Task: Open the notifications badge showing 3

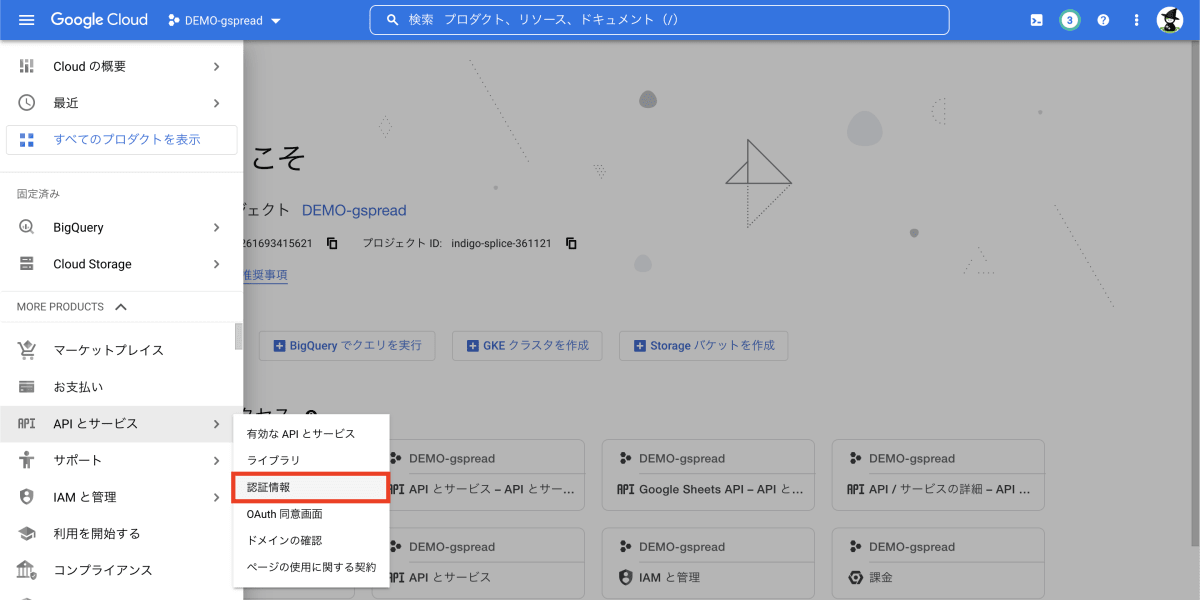Action: pos(1070,20)
